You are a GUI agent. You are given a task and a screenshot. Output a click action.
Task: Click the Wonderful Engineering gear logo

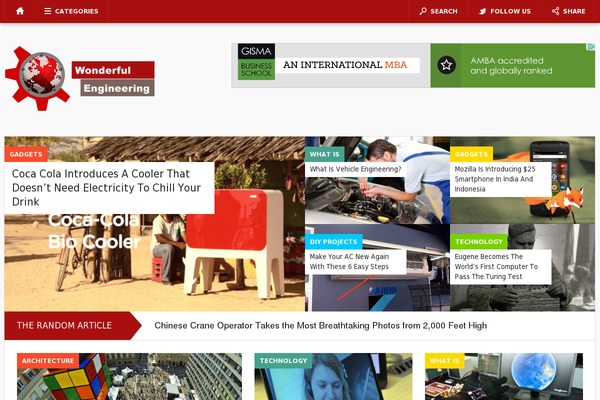(38, 78)
